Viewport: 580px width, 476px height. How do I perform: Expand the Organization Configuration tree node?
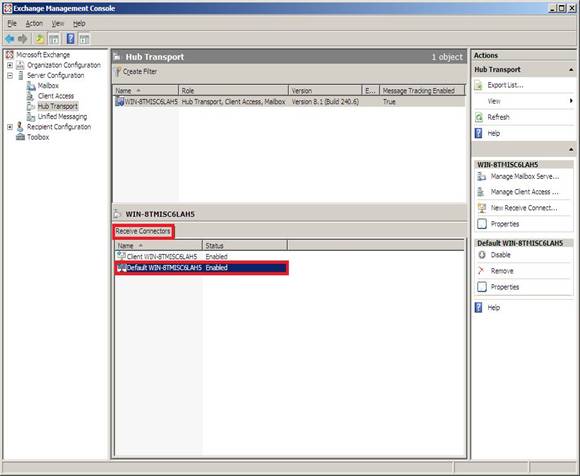pos(10,65)
